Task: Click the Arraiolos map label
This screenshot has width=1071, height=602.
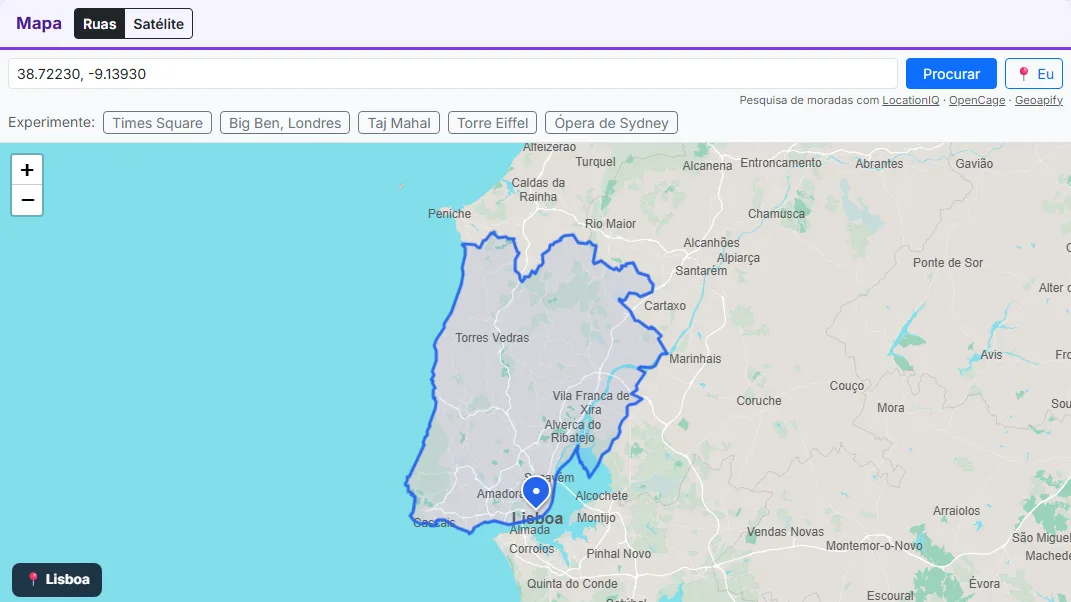Action: [x=957, y=511]
